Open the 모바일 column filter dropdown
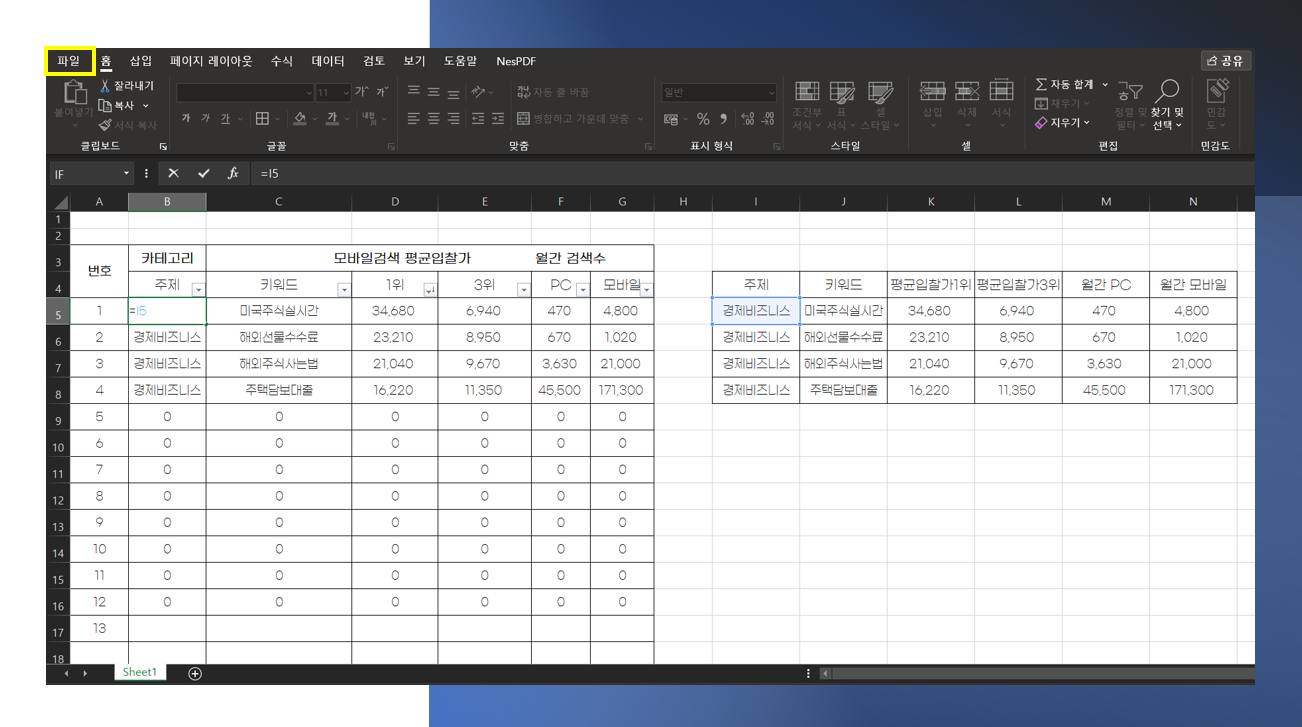Screen dimensions: 1302x727 click(x=646, y=289)
